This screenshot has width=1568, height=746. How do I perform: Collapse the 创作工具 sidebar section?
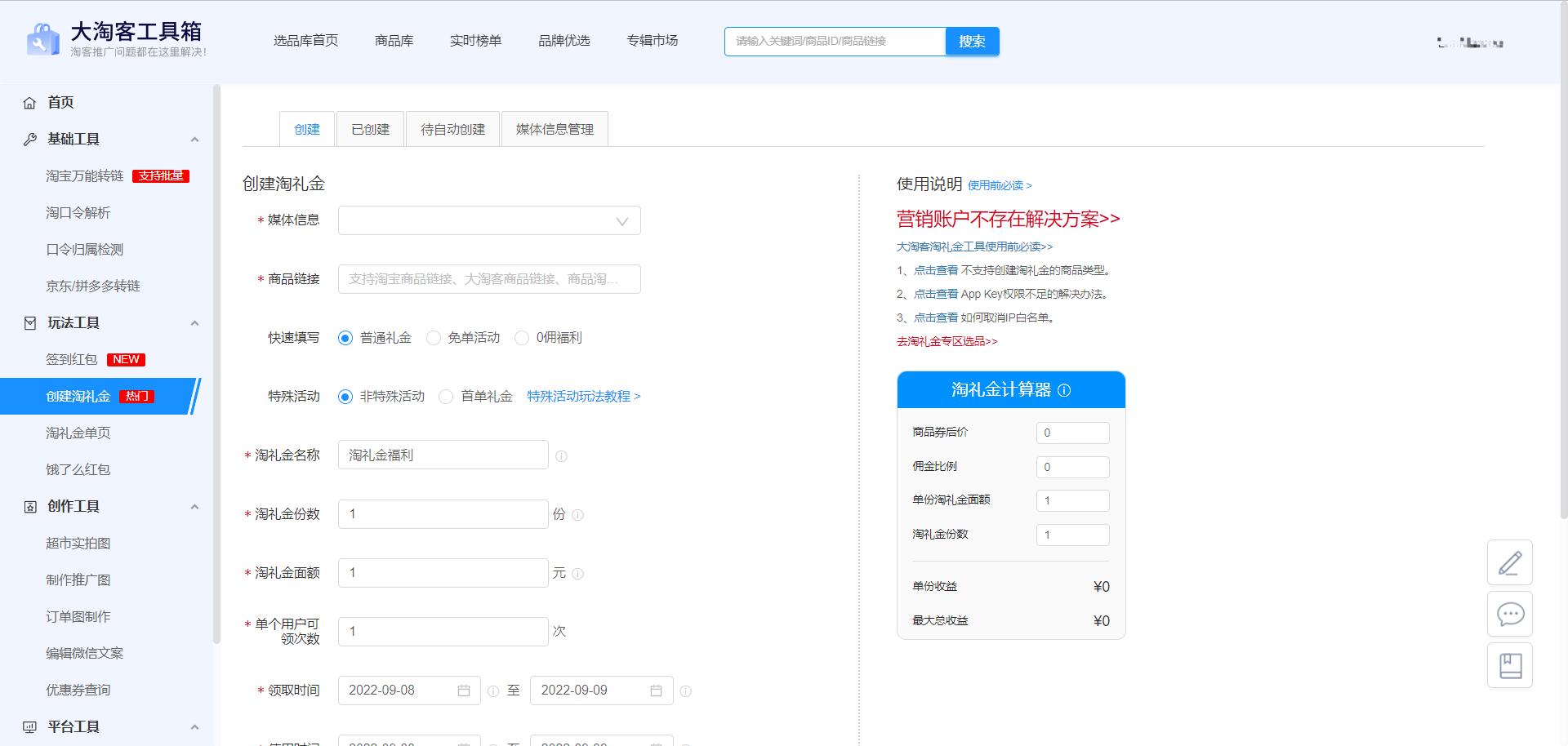tap(194, 507)
